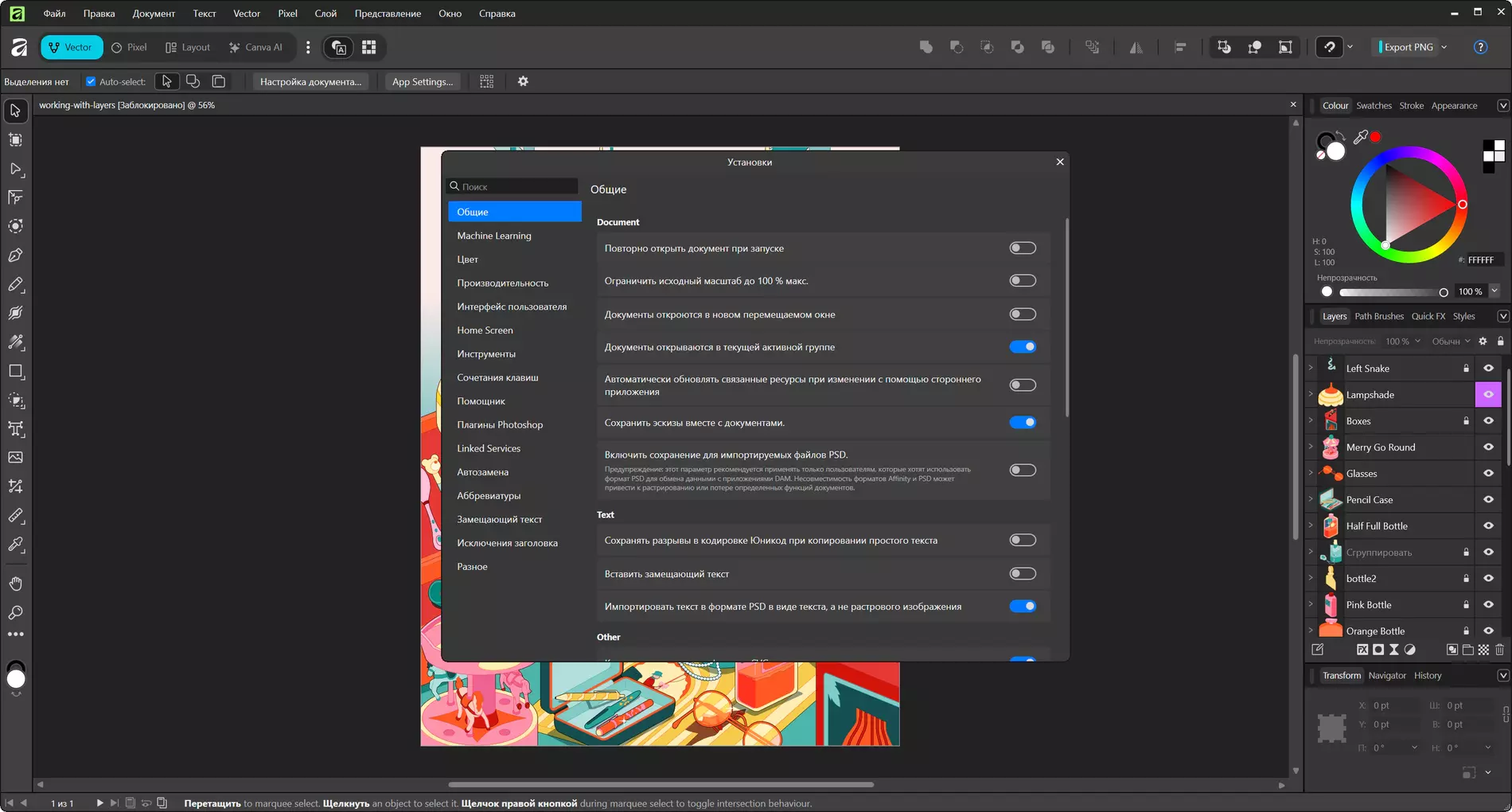Activate the Hand view tool

tap(15, 584)
